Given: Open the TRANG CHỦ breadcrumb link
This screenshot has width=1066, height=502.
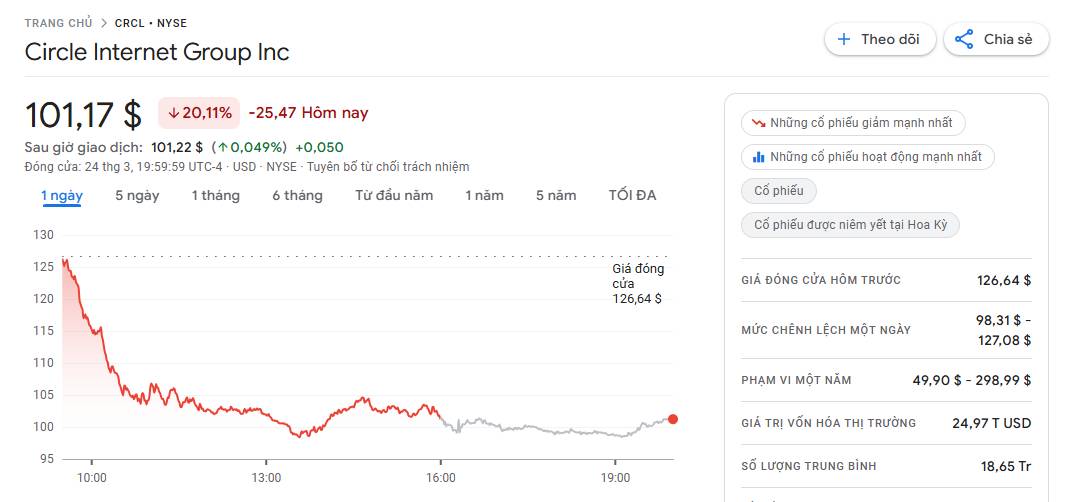Looking at the screenshot, I should coord(58,23).
